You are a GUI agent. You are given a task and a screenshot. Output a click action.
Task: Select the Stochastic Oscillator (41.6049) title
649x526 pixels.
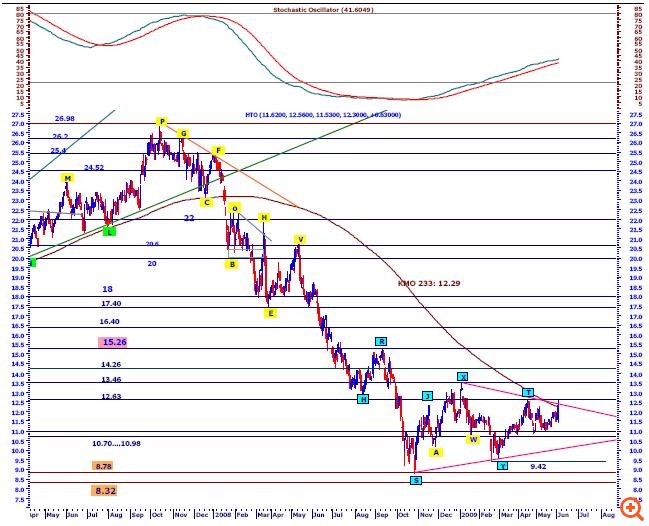tap(323, 10)
